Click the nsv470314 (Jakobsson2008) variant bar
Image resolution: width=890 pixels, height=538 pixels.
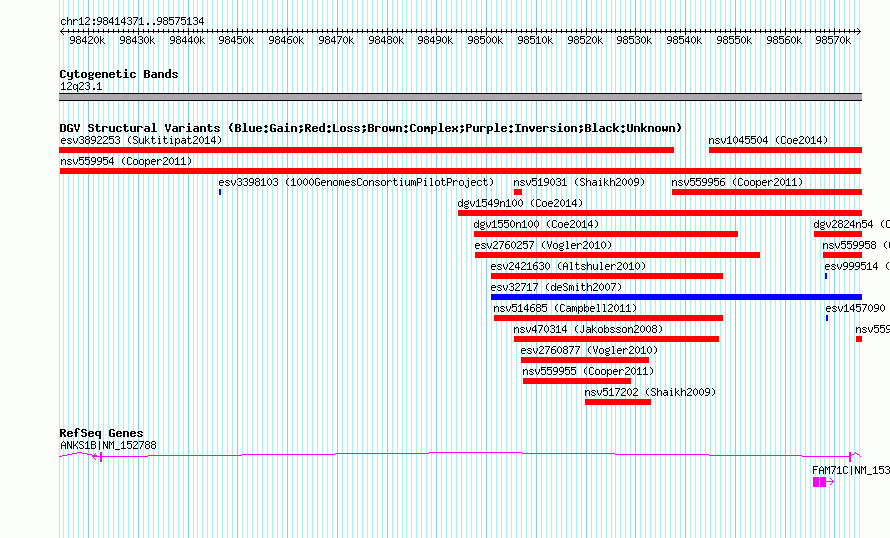point(616,339)
